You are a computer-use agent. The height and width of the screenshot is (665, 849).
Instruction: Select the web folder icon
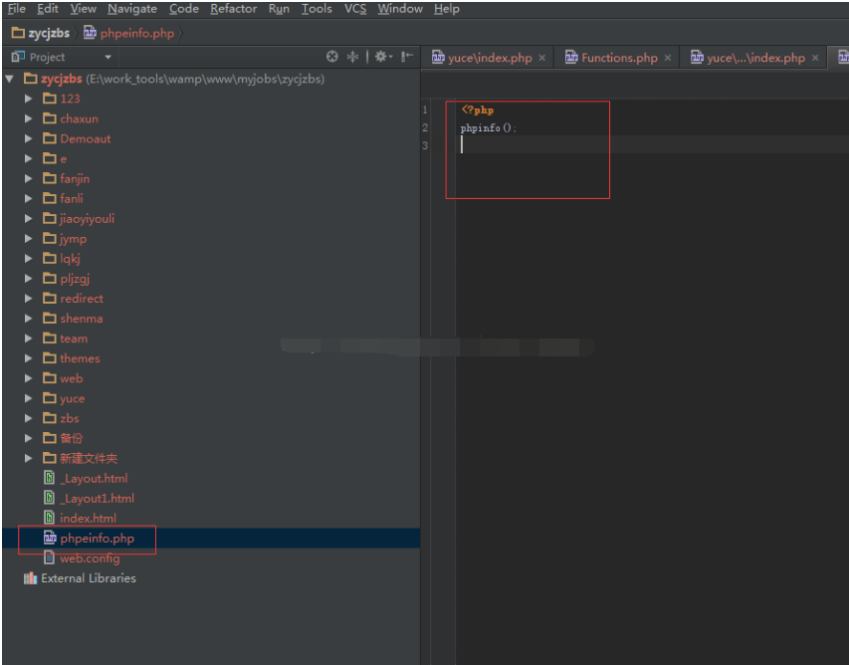[50, 378]
